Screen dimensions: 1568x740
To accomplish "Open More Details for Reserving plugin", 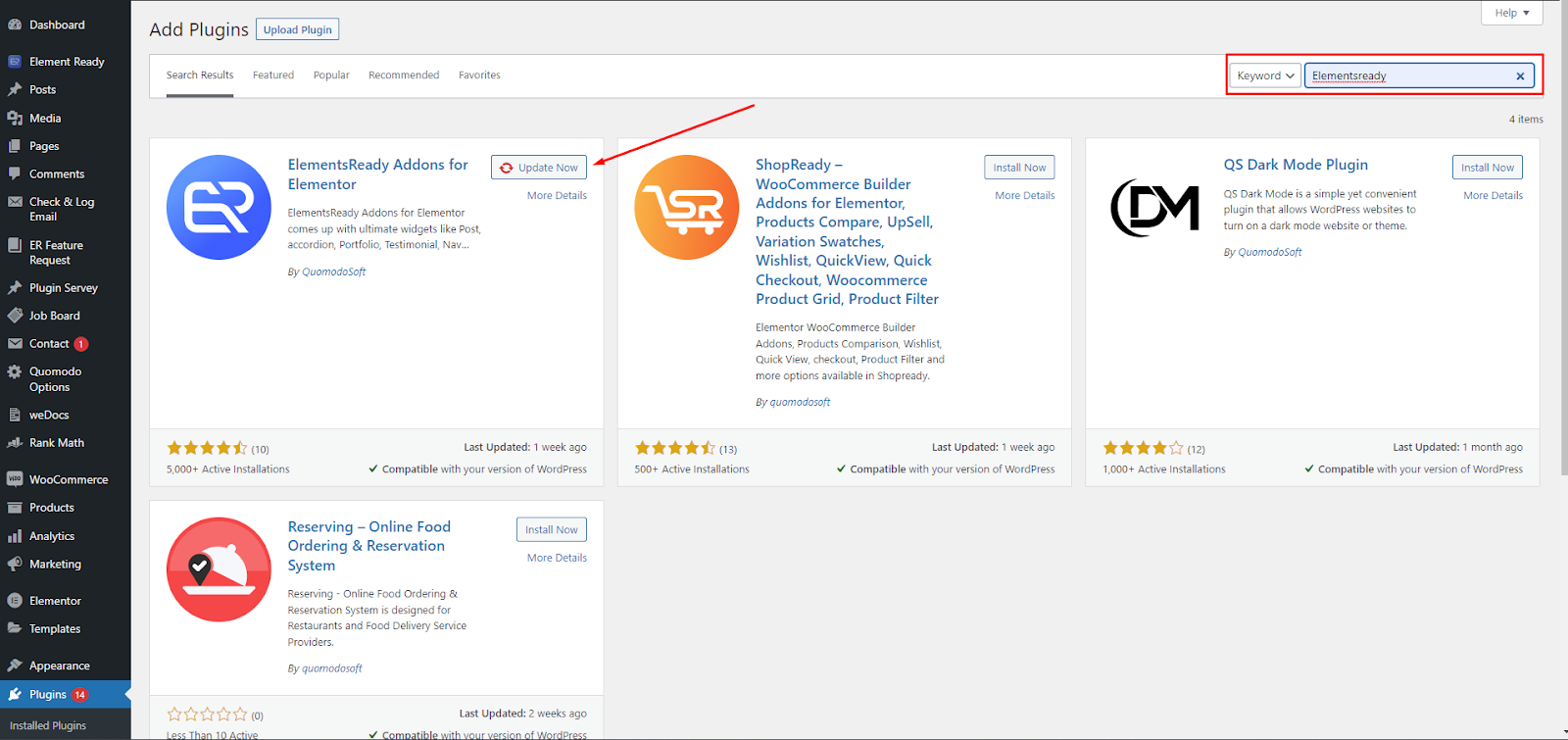I will click(x=557, y=558).
